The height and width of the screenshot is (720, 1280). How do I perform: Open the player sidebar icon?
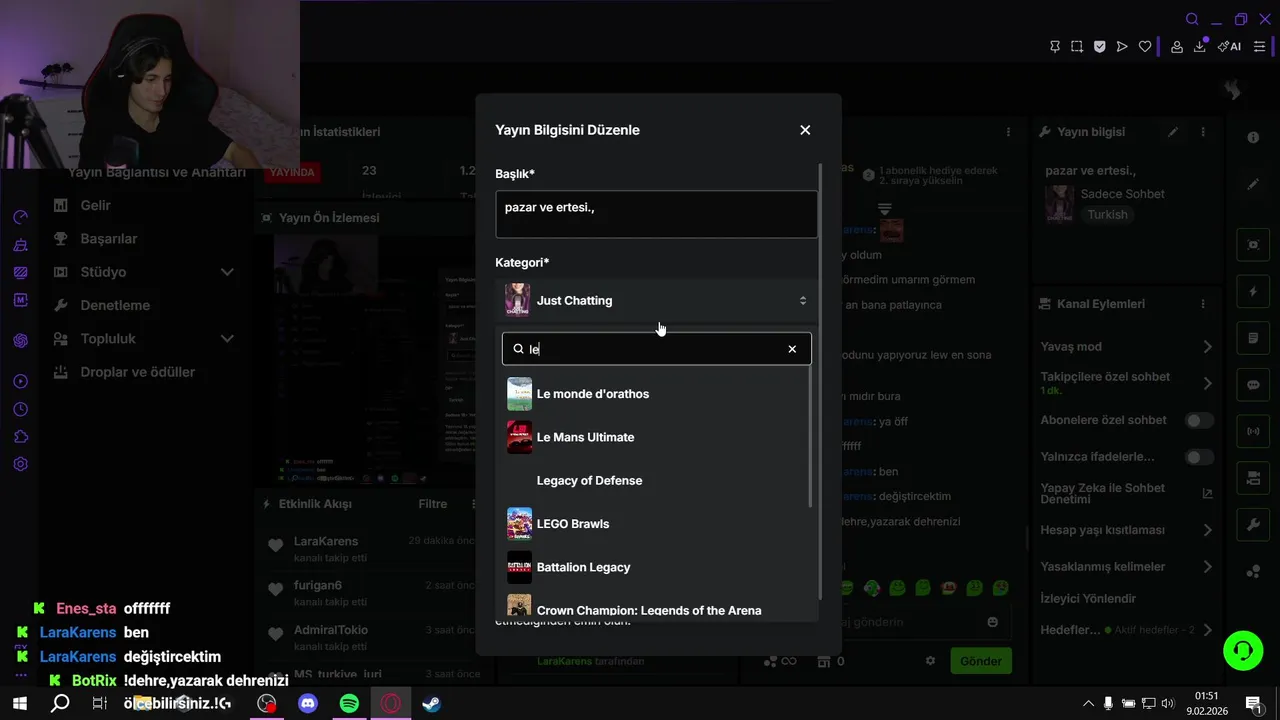[x=20, y=381]
